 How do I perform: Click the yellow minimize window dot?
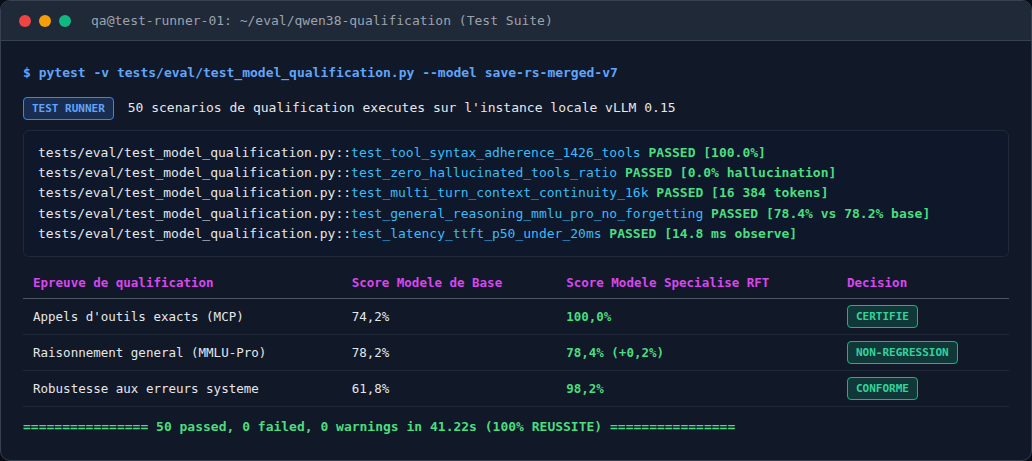tap(45, 21)
